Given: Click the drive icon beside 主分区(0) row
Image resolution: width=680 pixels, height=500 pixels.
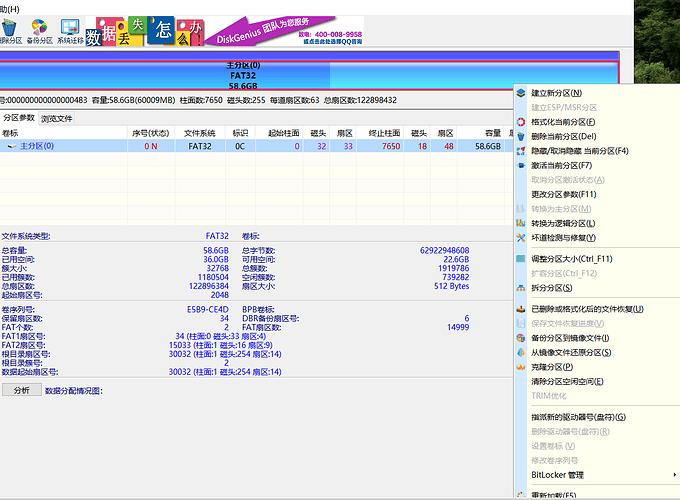Looking at the screenshot, I should coord(12,146).
